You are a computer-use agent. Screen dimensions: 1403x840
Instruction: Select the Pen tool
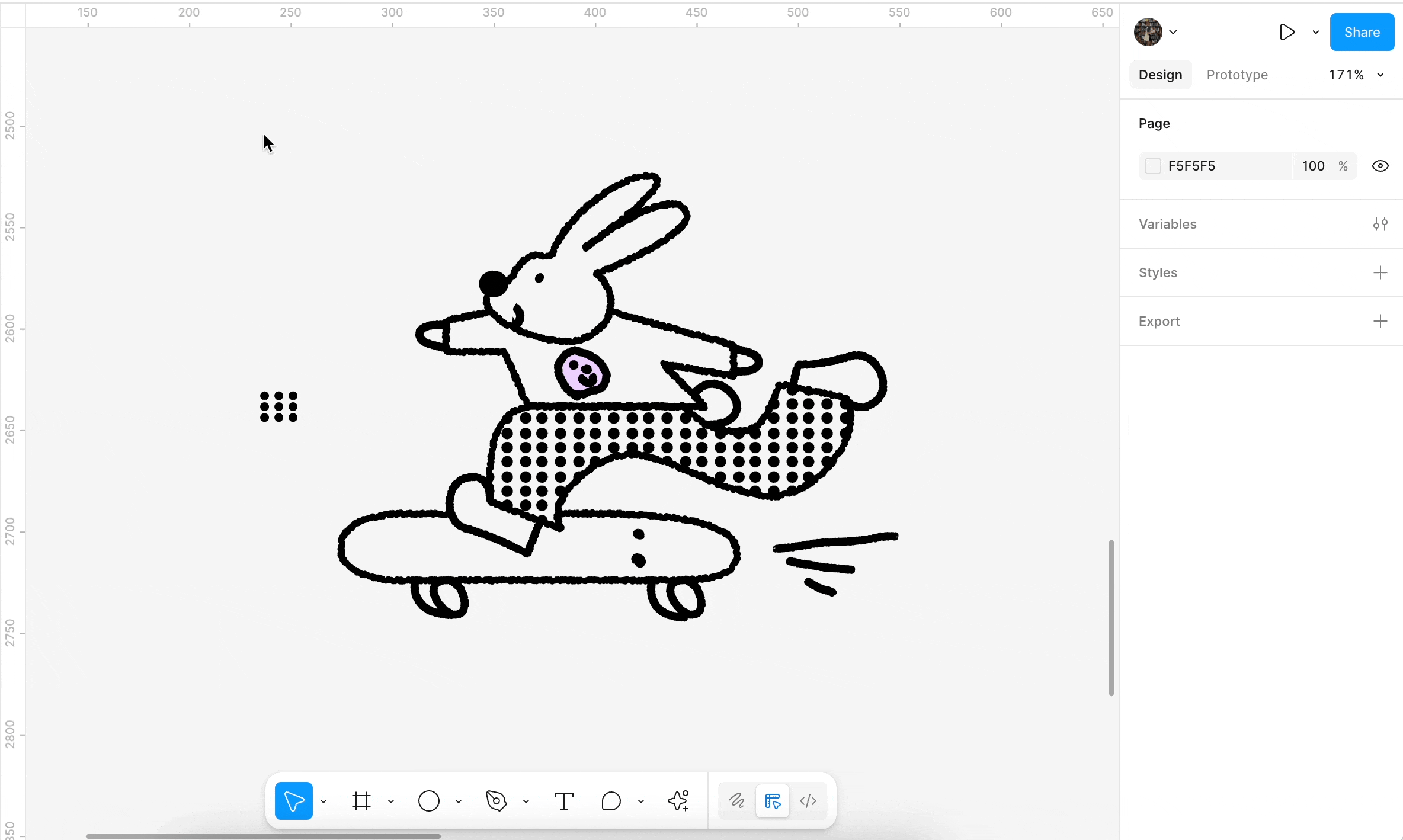[496, 801]
